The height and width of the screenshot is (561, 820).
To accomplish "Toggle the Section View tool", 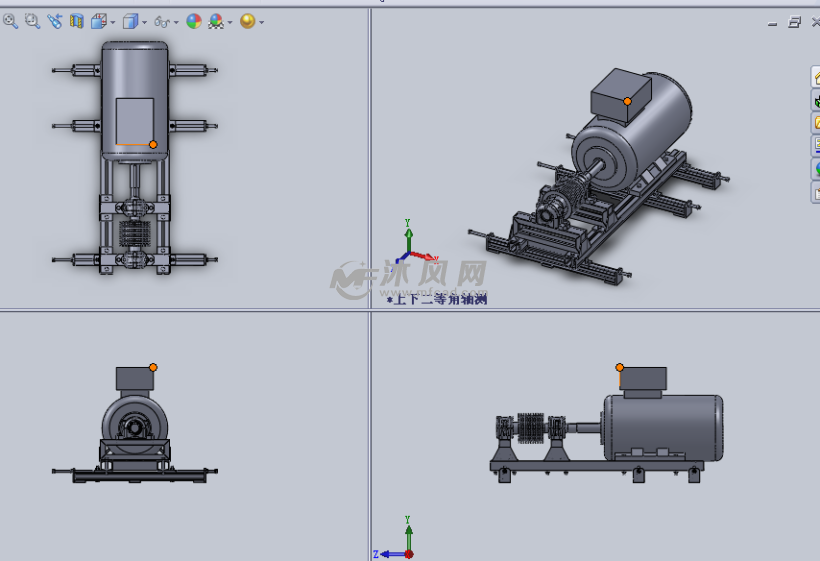I will 76,21.
